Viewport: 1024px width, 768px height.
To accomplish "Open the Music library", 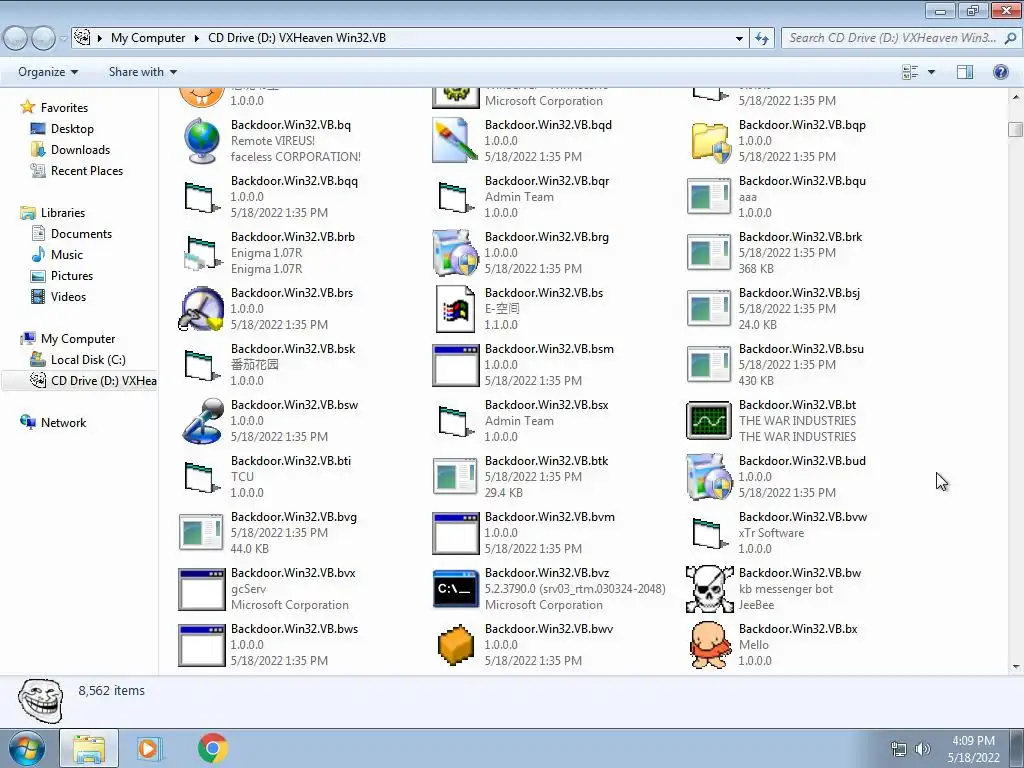I will pos(67,255).
